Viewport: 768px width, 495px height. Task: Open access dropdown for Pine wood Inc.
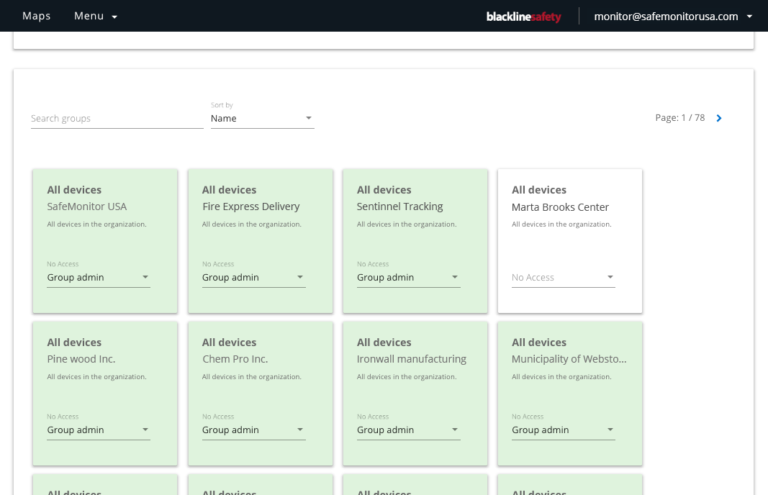pos(98,430)
